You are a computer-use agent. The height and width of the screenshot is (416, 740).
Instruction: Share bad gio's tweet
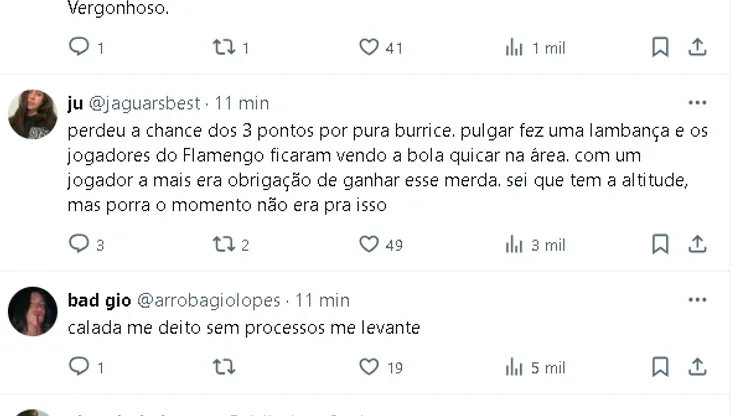697,367
